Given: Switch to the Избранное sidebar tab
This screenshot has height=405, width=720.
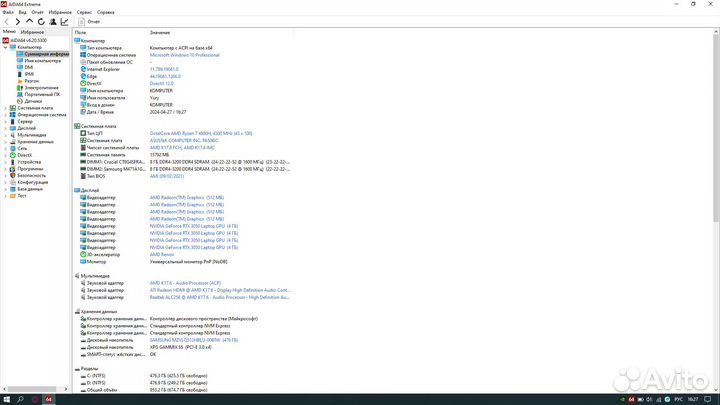Looking at the screenshot, I should (x=33, y=32).
